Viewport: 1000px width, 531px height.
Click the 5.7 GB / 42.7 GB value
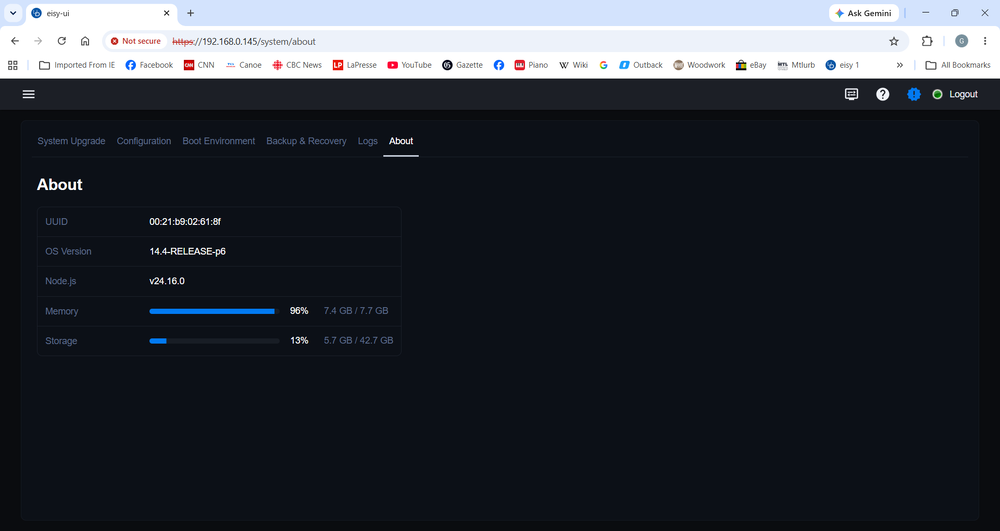pos(358,341)
